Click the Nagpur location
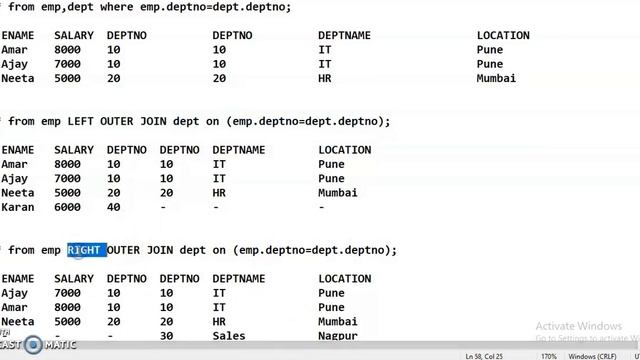The image size is (640, 360). click(338, 336)
